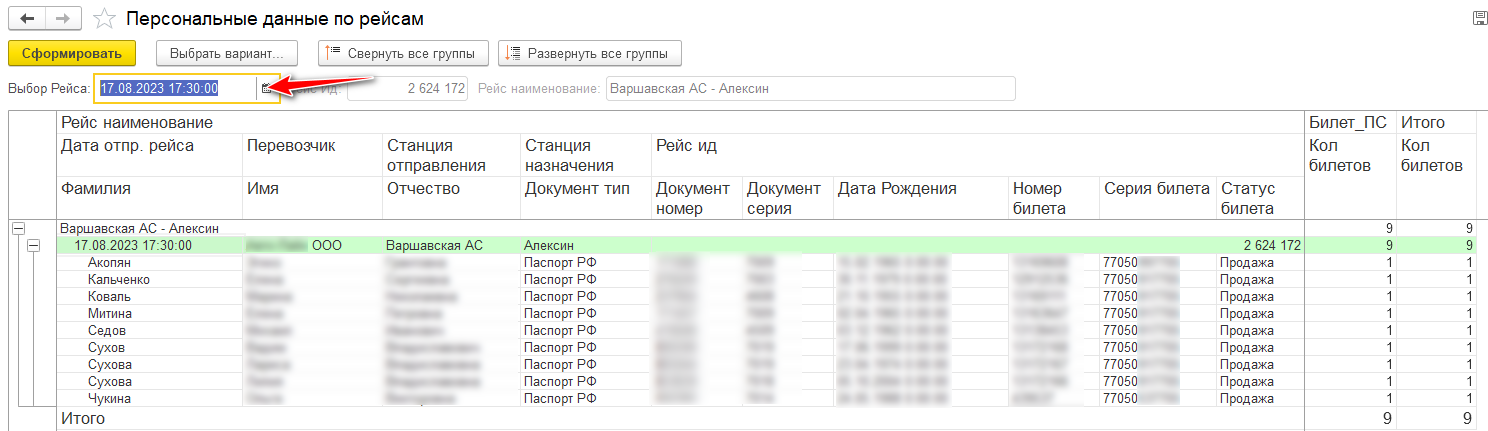The image size is (1488, 431).
Task: Select the Чукина surname cell
Action: click(109, 398)
